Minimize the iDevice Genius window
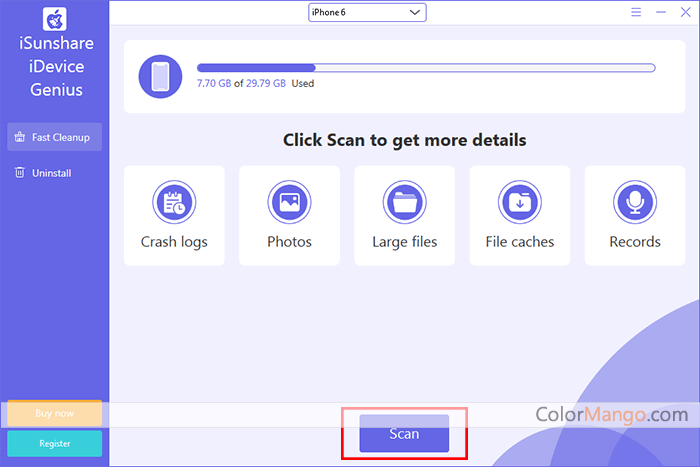 661,12
